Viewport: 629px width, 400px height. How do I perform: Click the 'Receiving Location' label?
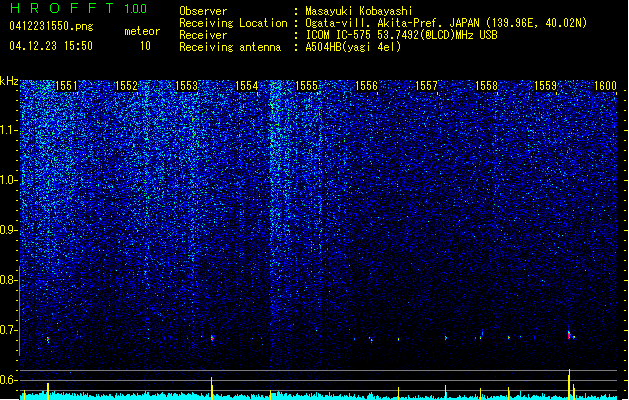233,23
